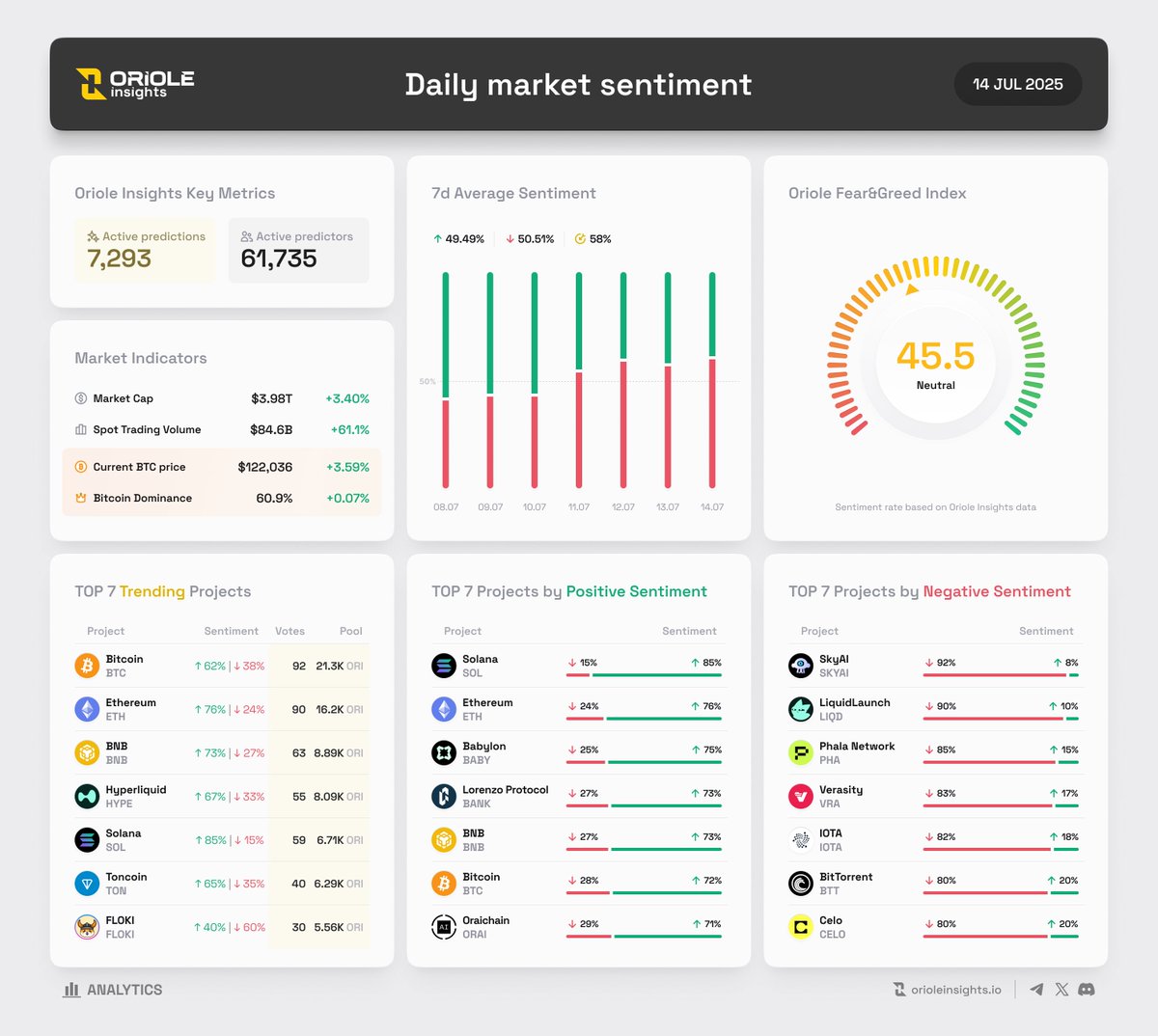Open the X social icon in footer

[1061, 990]
